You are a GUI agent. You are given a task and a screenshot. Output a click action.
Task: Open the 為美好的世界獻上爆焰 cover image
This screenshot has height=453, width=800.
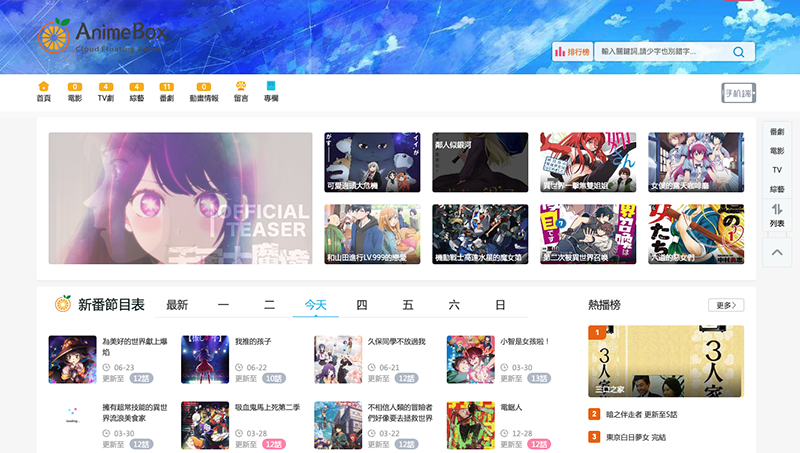(72, 359)
